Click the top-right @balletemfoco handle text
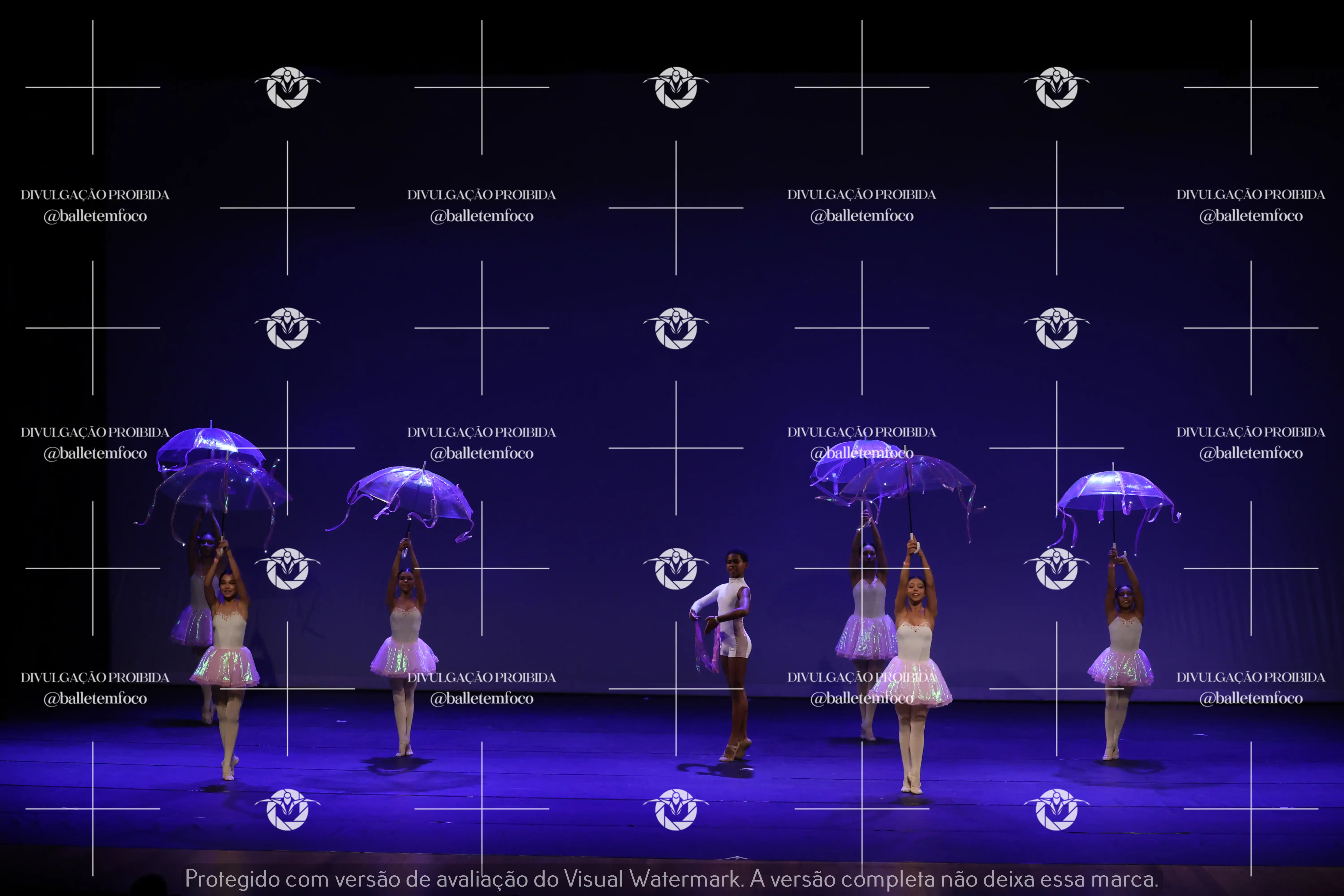The image size is (1344, 896). [1250, 216]
